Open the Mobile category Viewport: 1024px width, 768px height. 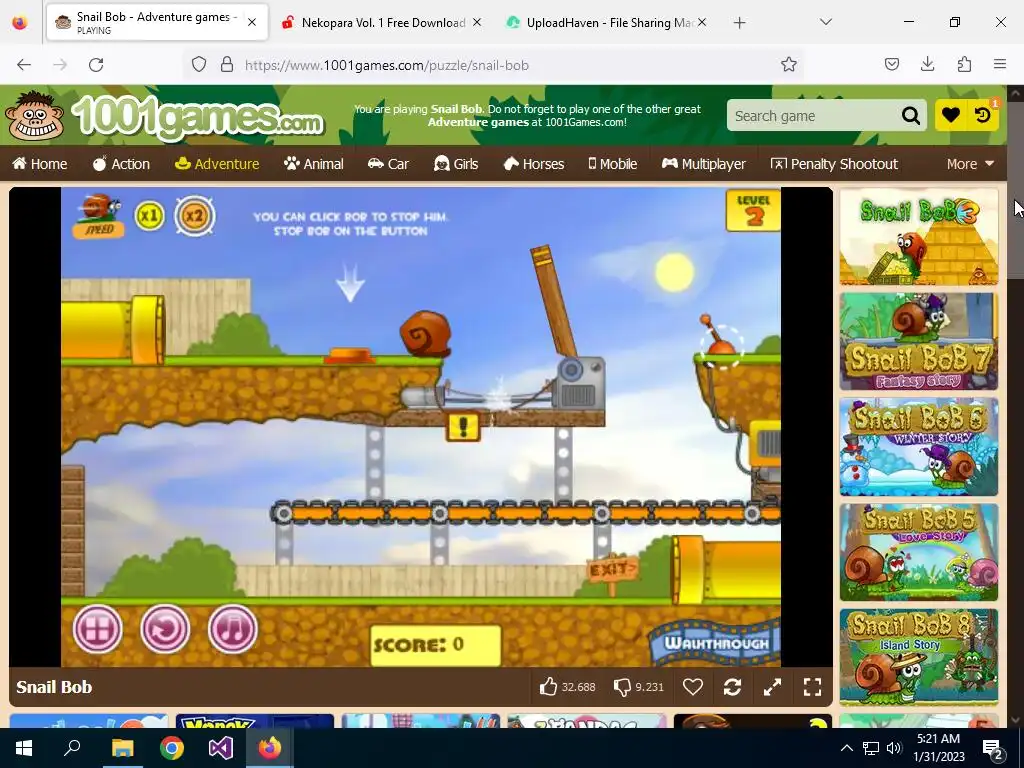(613, 164)
